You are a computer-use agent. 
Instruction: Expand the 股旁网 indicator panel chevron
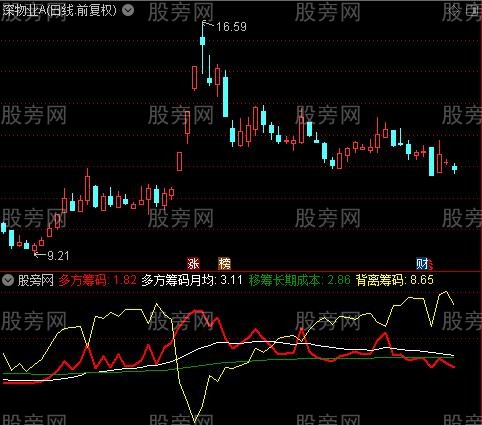8,280
